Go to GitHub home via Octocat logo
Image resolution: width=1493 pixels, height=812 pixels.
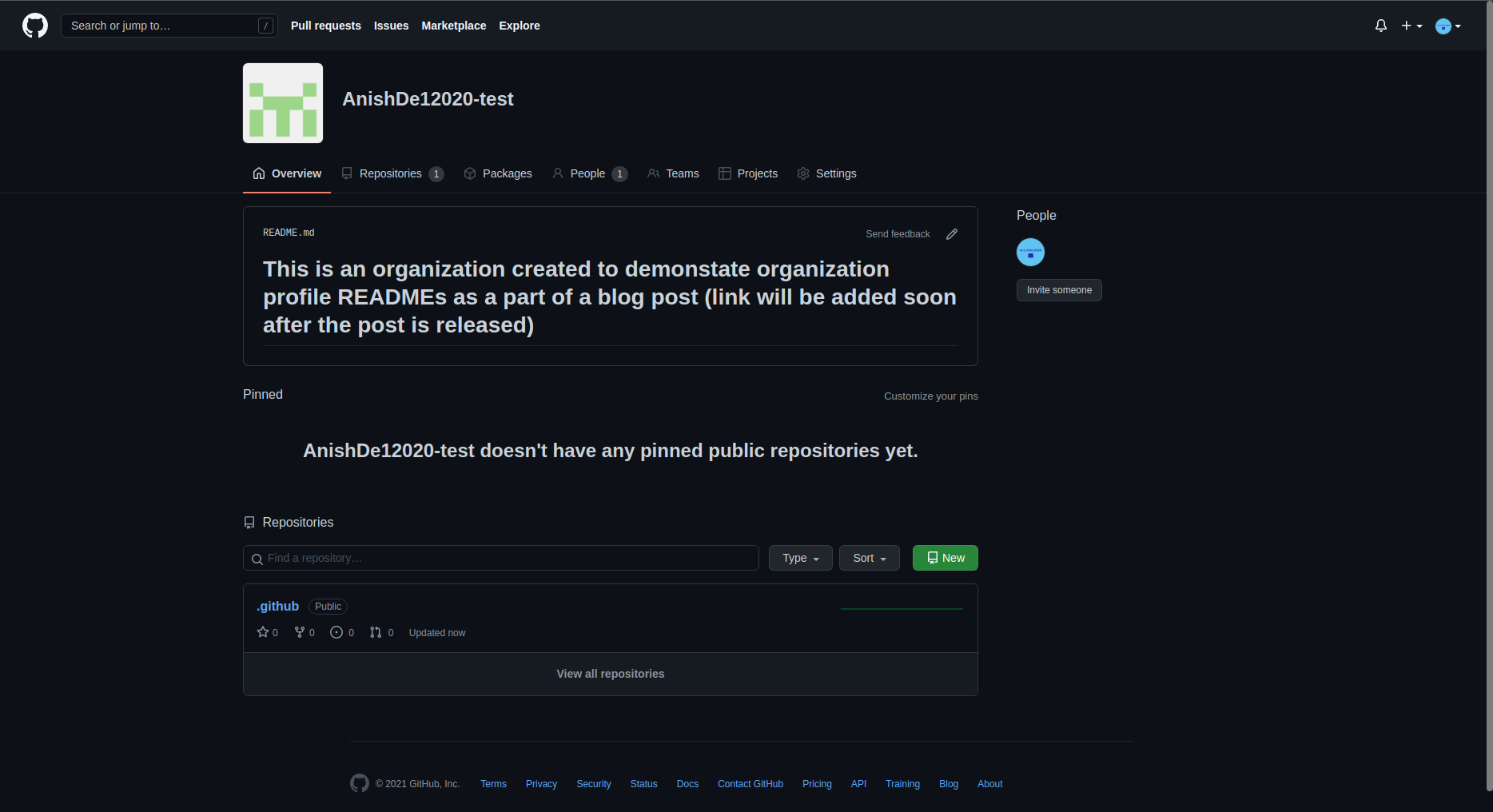[35, 26]
